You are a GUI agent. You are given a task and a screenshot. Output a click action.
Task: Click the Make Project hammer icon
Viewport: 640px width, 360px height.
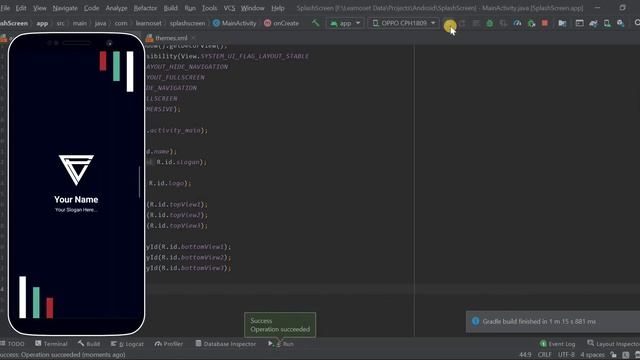tap(315, 23)
